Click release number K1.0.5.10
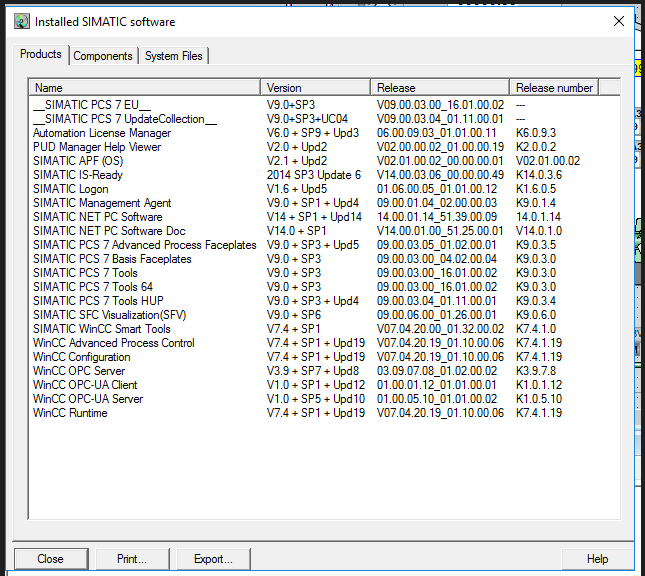Screen dimensions: 645x576 (x=539, y=399)
